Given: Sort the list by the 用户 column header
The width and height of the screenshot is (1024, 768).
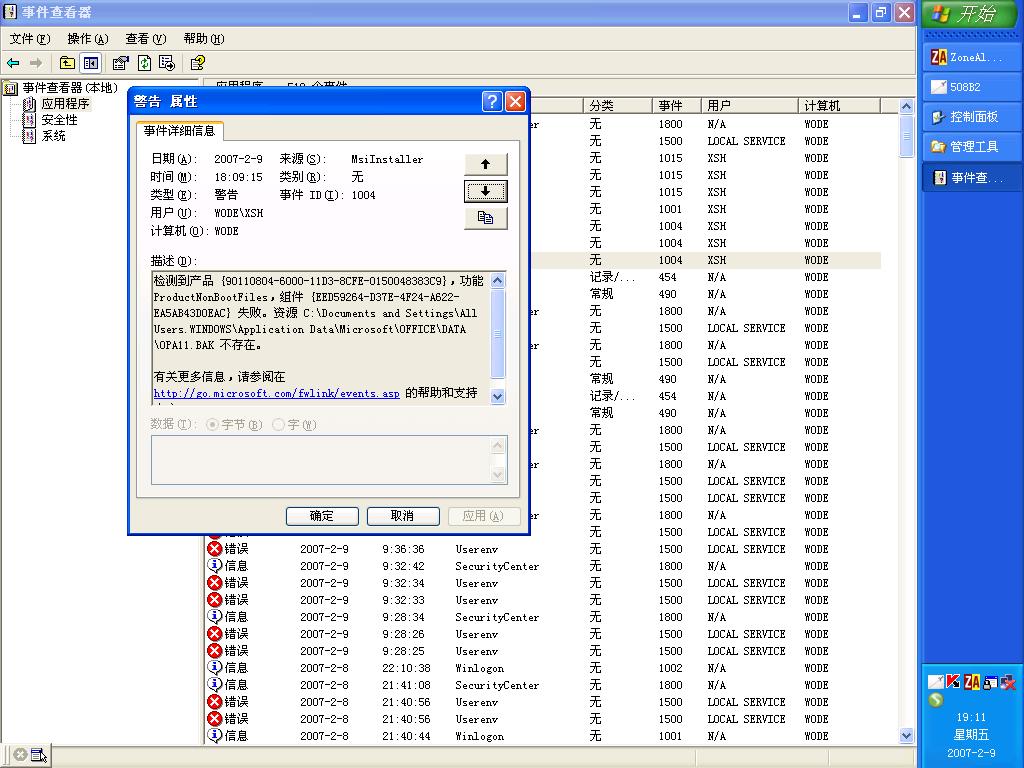Looking at the screenshot, I should coord(749,106).
